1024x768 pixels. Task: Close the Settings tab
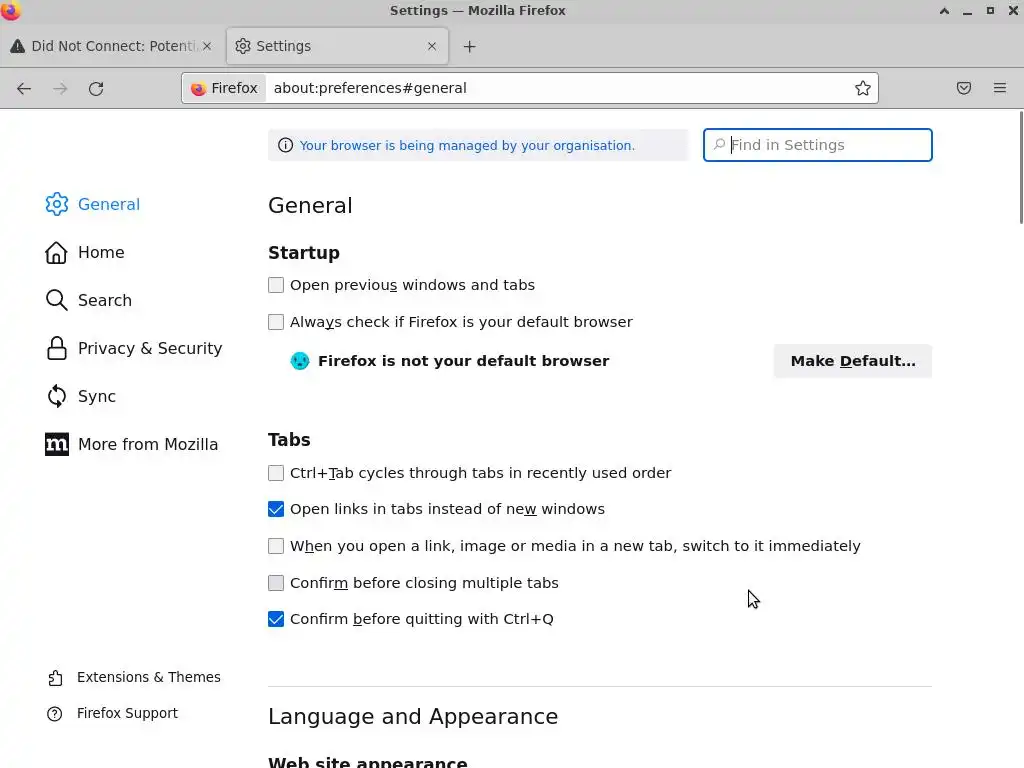(432, 46)
